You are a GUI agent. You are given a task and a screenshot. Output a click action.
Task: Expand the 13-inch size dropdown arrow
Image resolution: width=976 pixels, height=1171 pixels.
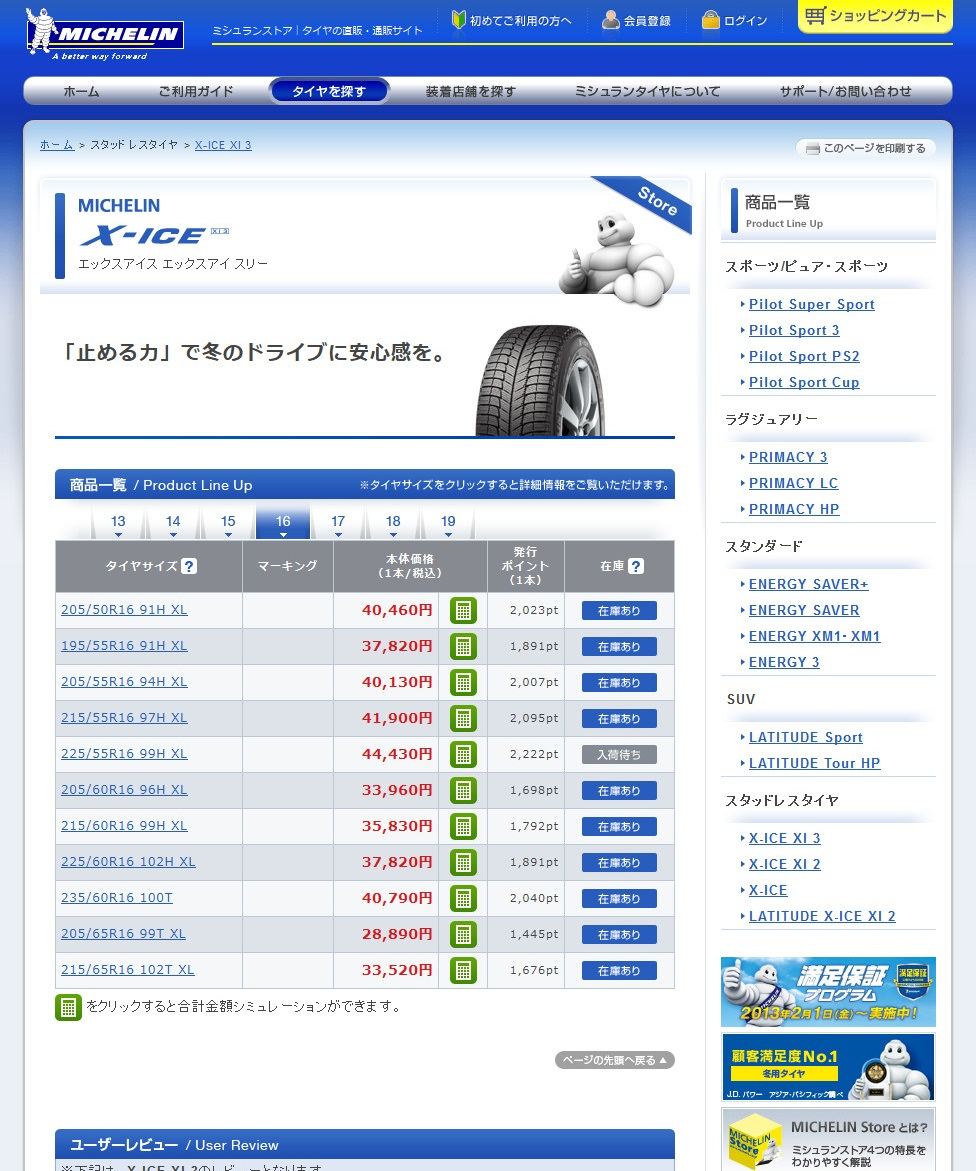(118, 534)
